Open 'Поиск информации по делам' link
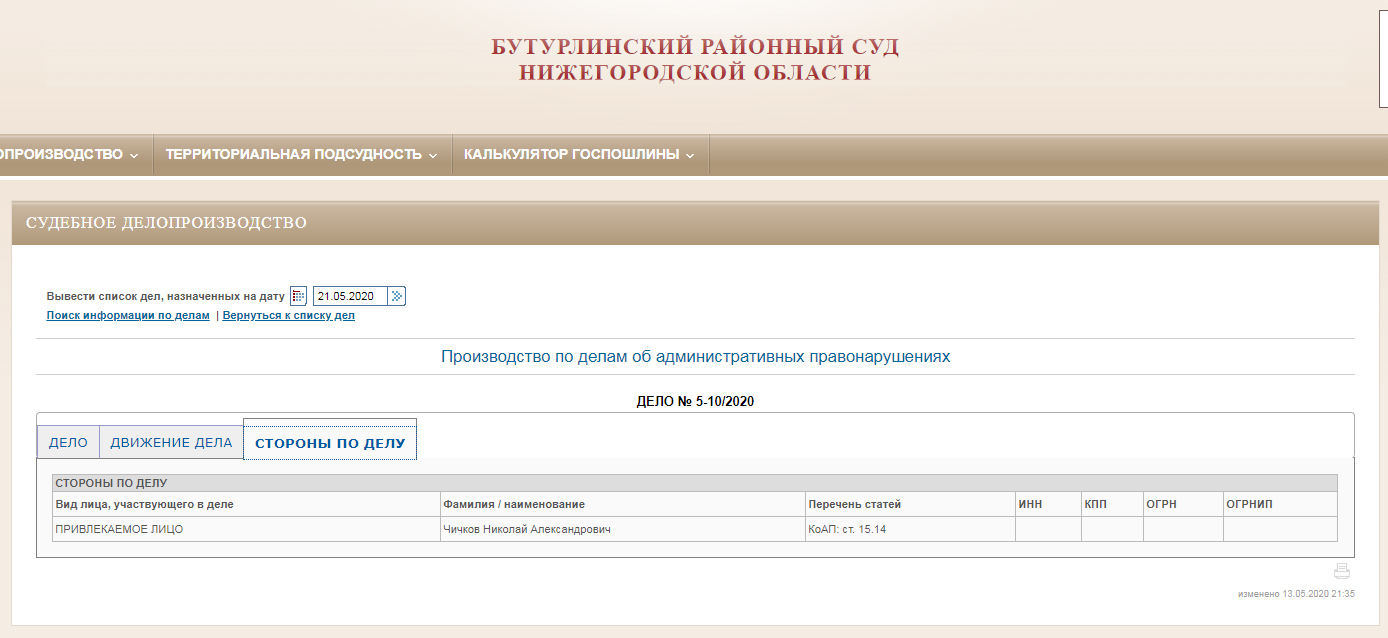The height and width of the screenshot is (638, 1388). coord(128,316)
